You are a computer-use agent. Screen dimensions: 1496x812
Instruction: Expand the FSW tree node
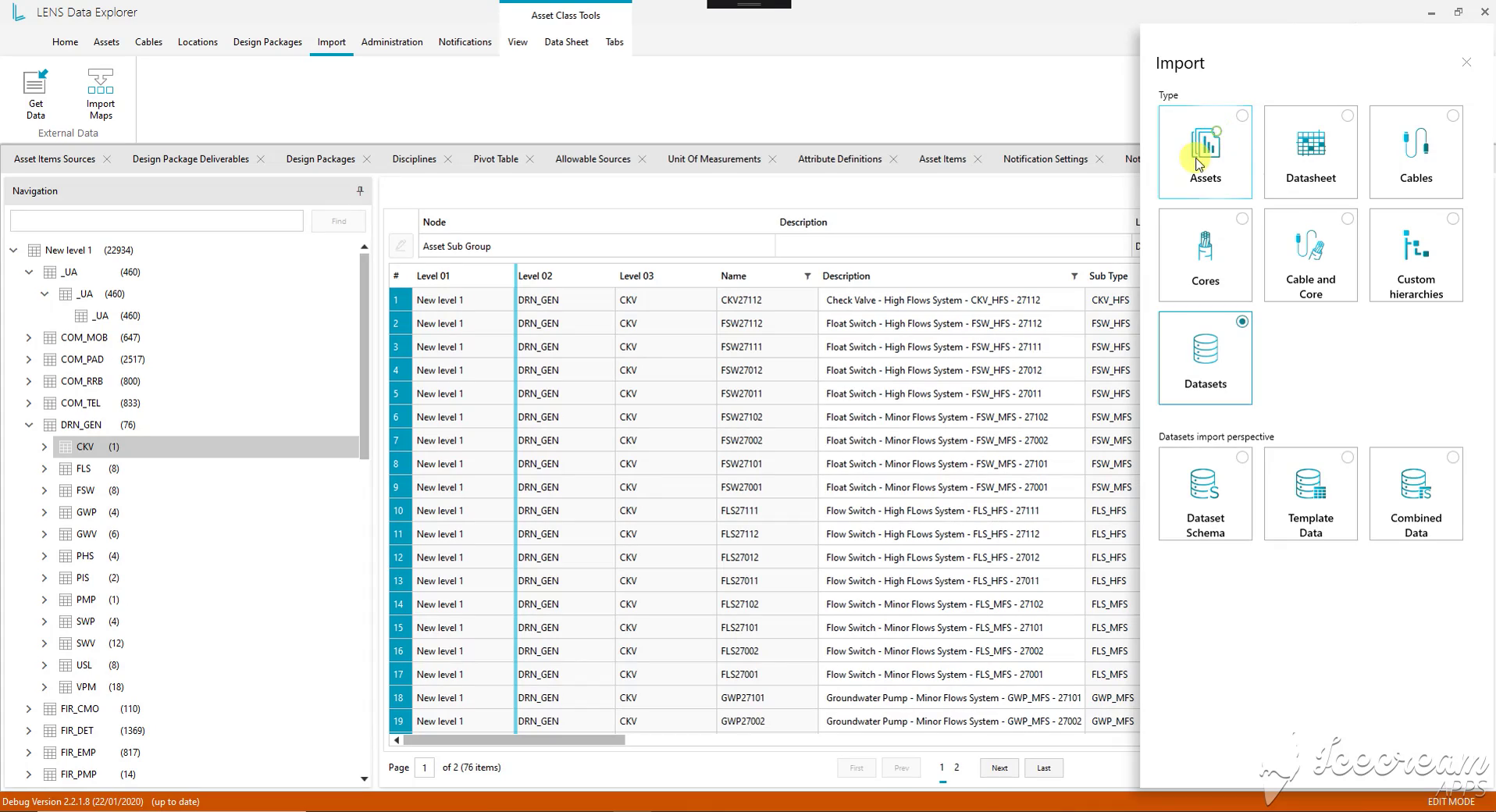(x=45, y=491)
